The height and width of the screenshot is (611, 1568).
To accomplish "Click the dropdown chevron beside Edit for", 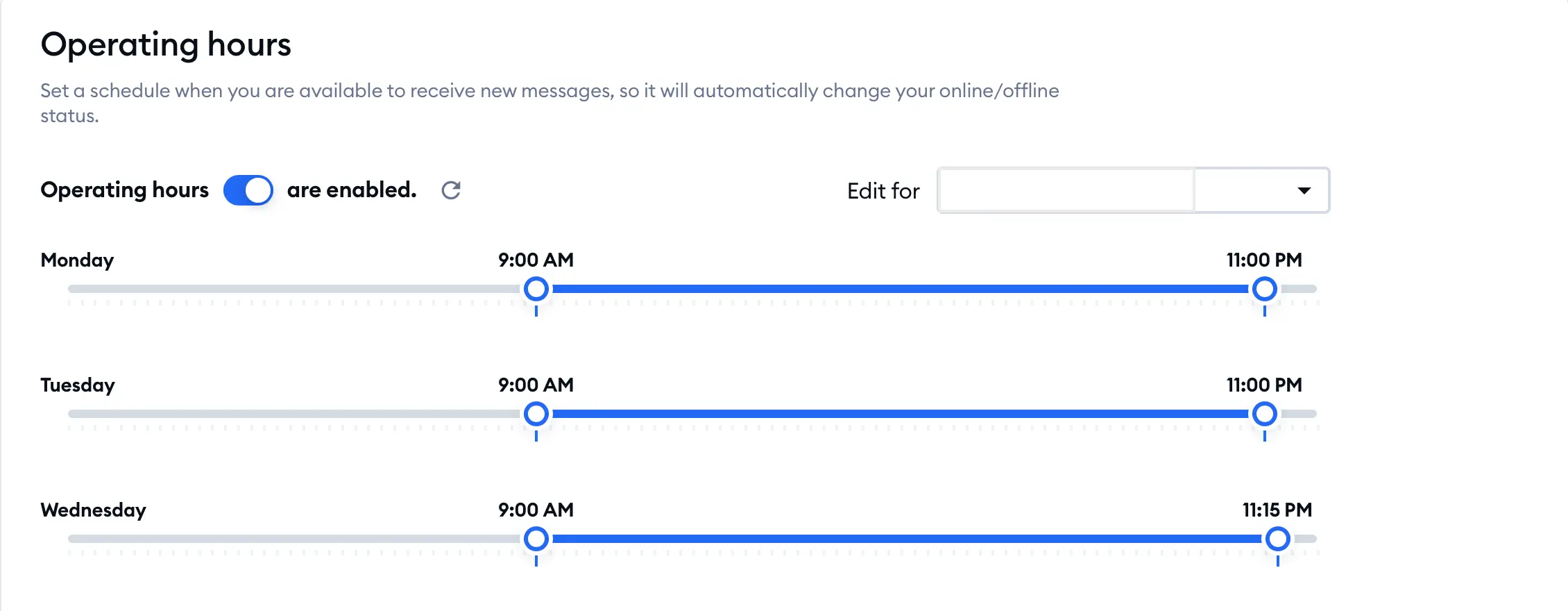I will pos(1305,190).
